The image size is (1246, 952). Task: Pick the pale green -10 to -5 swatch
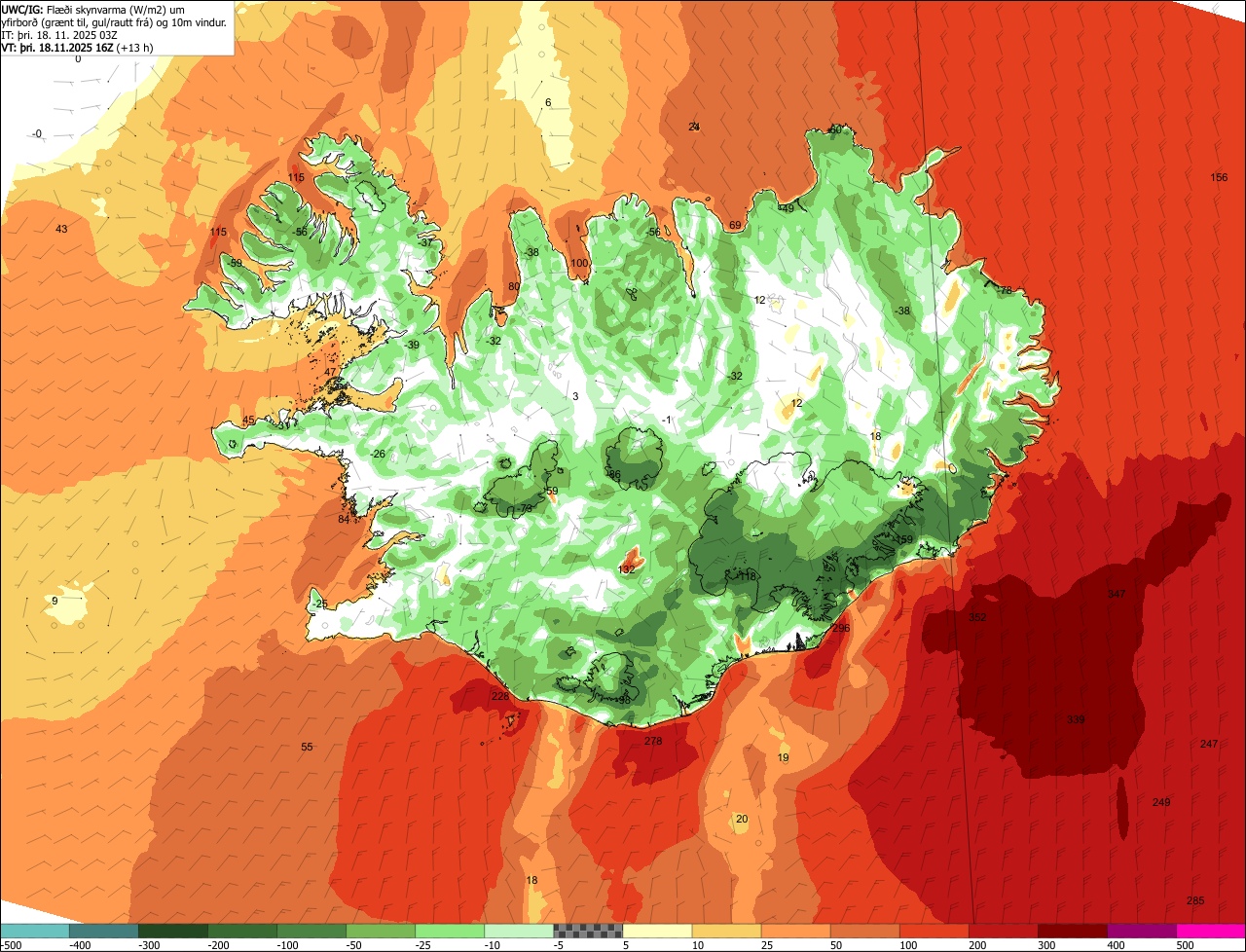pyautogui.click(x=518, y=930)
